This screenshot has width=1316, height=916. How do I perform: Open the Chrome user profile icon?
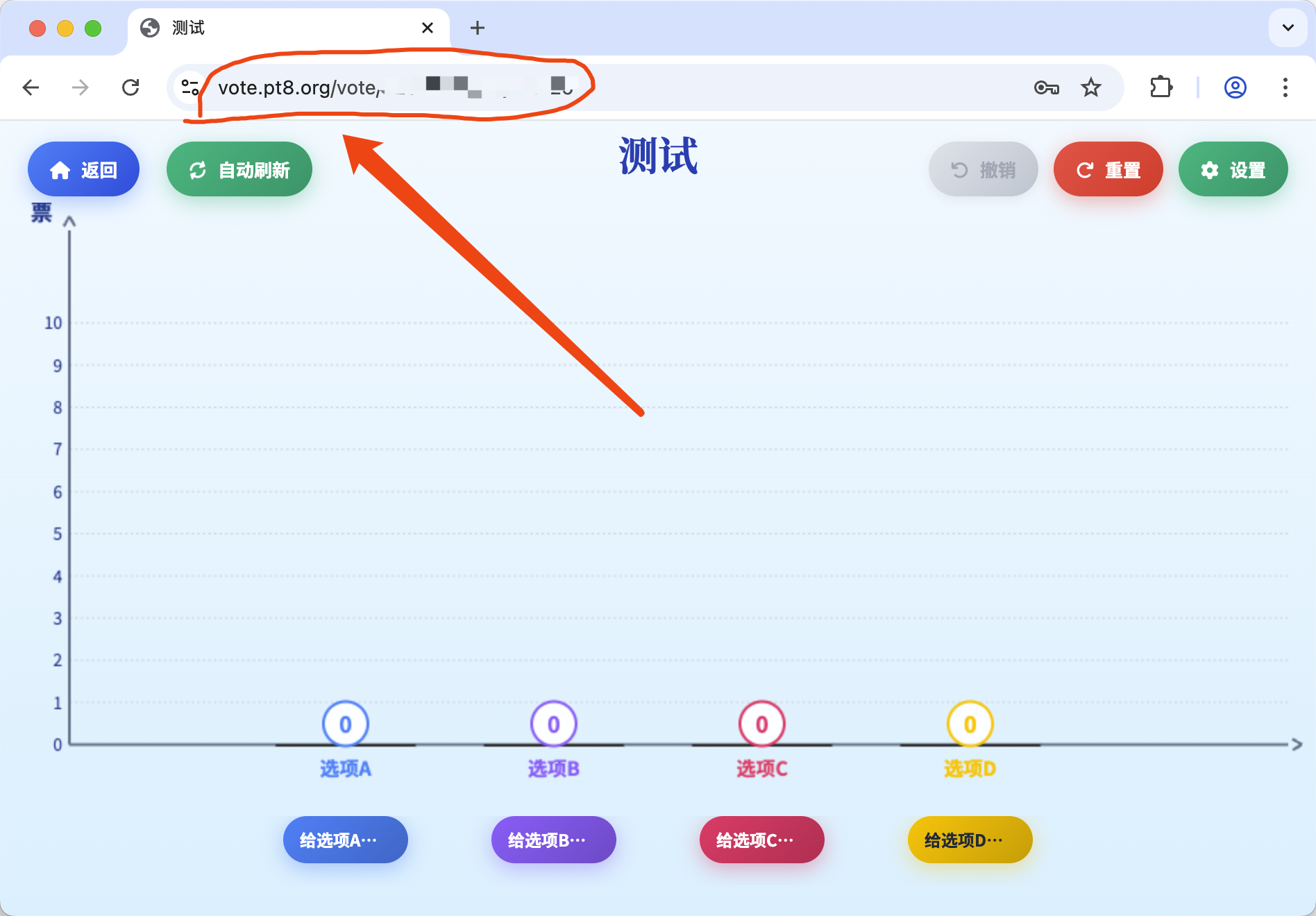pos(1235,87)
